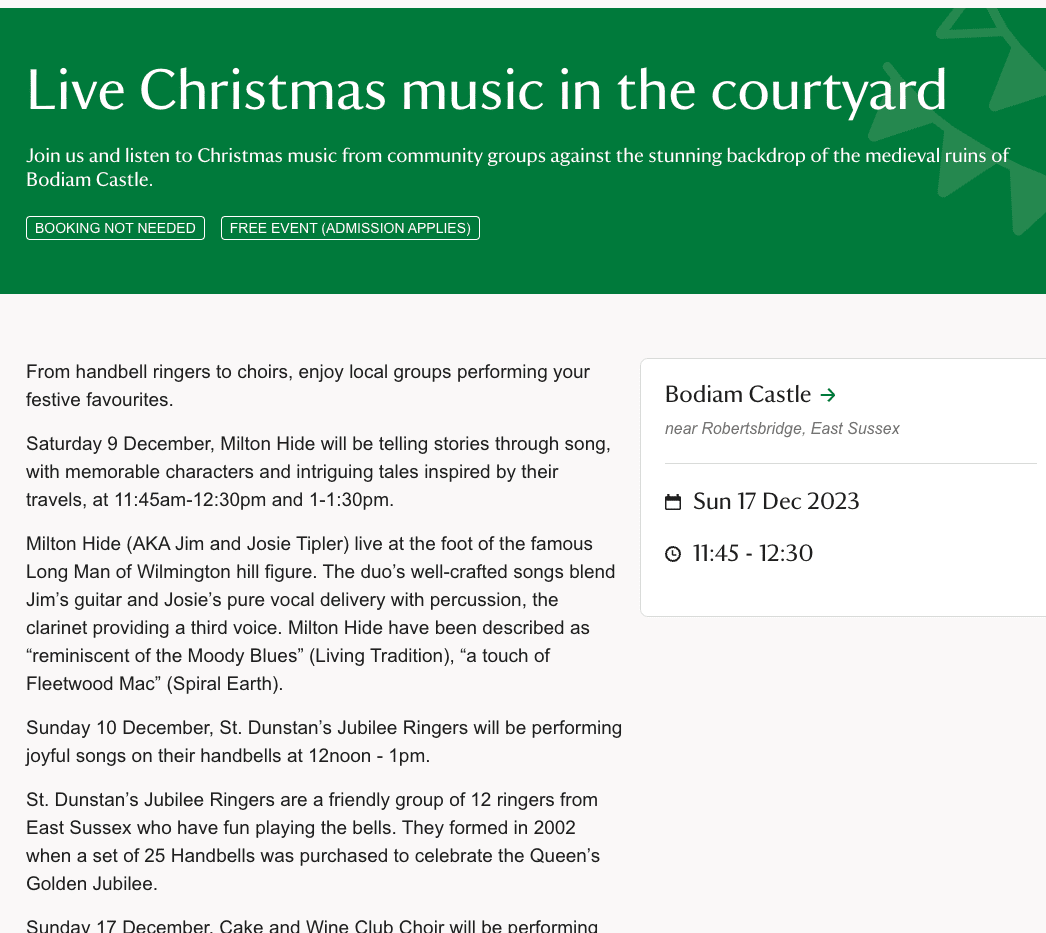Click near Robertsbridge, East Sussex location text
The image size is (1046, 933).
coord(782,428)
